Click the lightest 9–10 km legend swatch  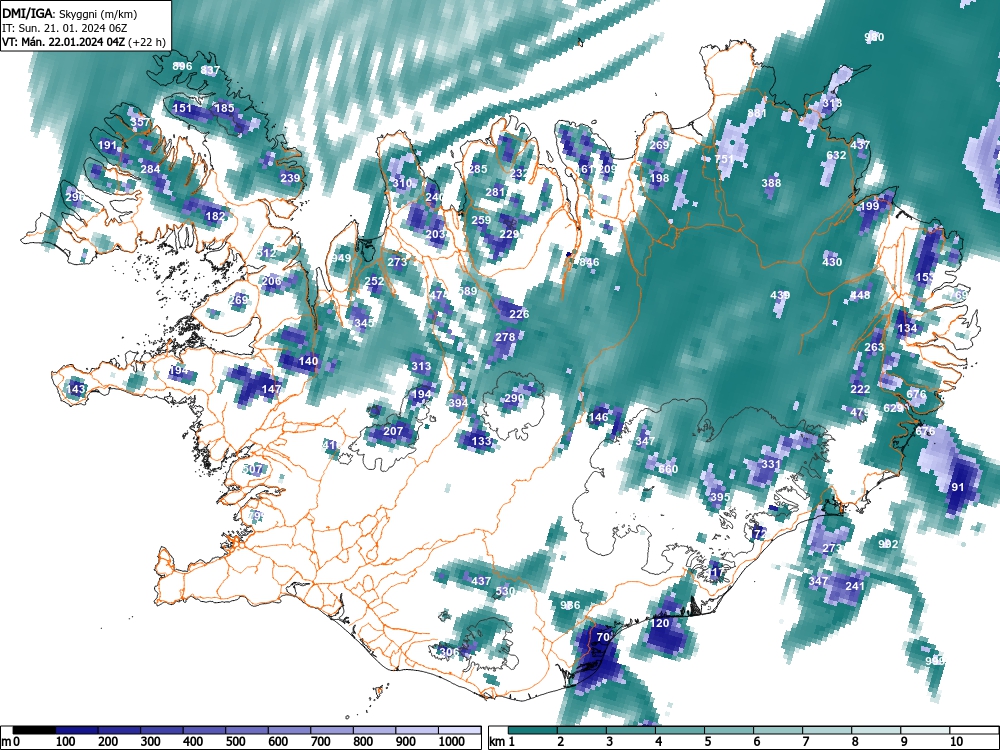tap(925, 730)
